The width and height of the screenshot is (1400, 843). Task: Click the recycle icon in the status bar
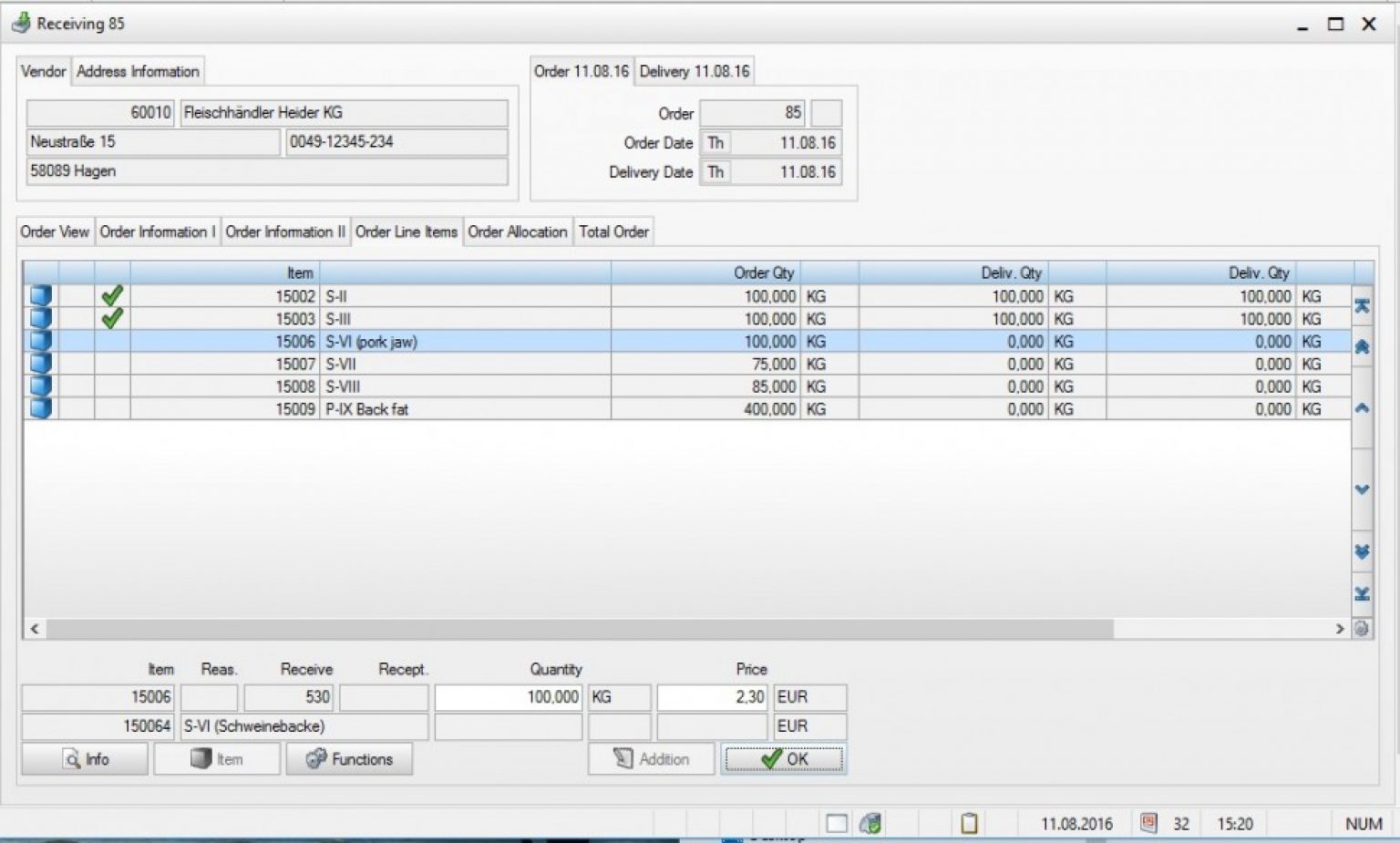pos(872,823)
